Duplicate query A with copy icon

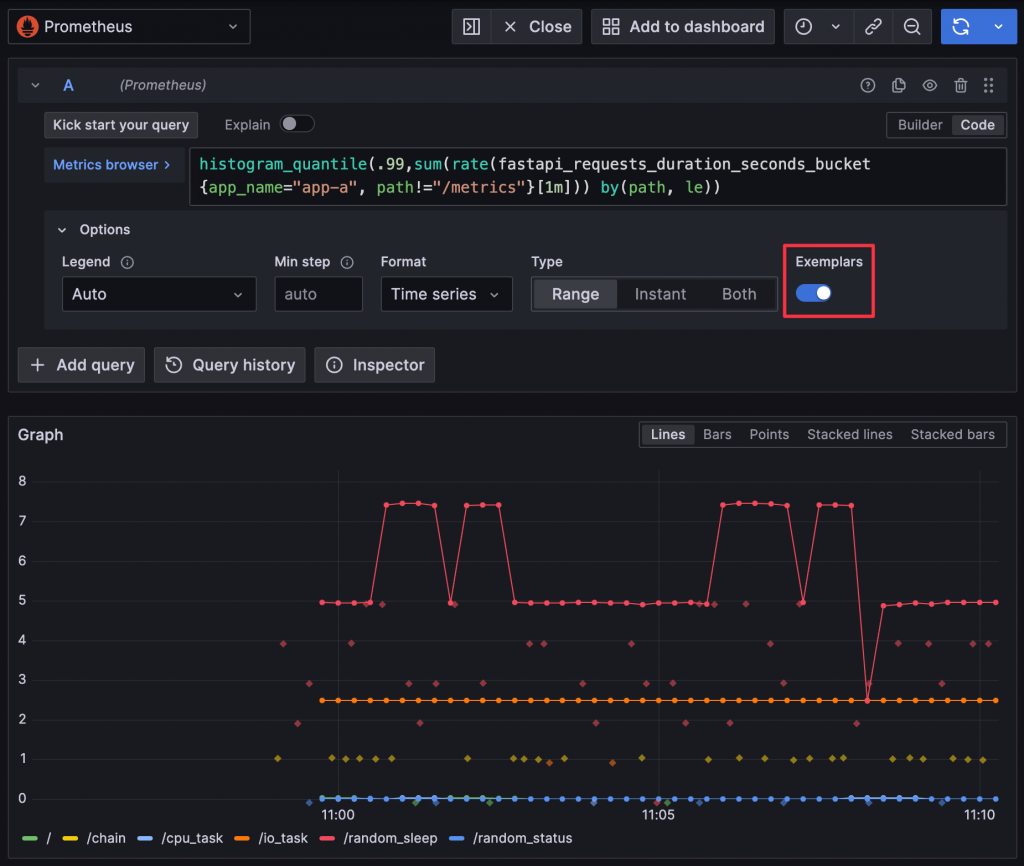(899, 86)
